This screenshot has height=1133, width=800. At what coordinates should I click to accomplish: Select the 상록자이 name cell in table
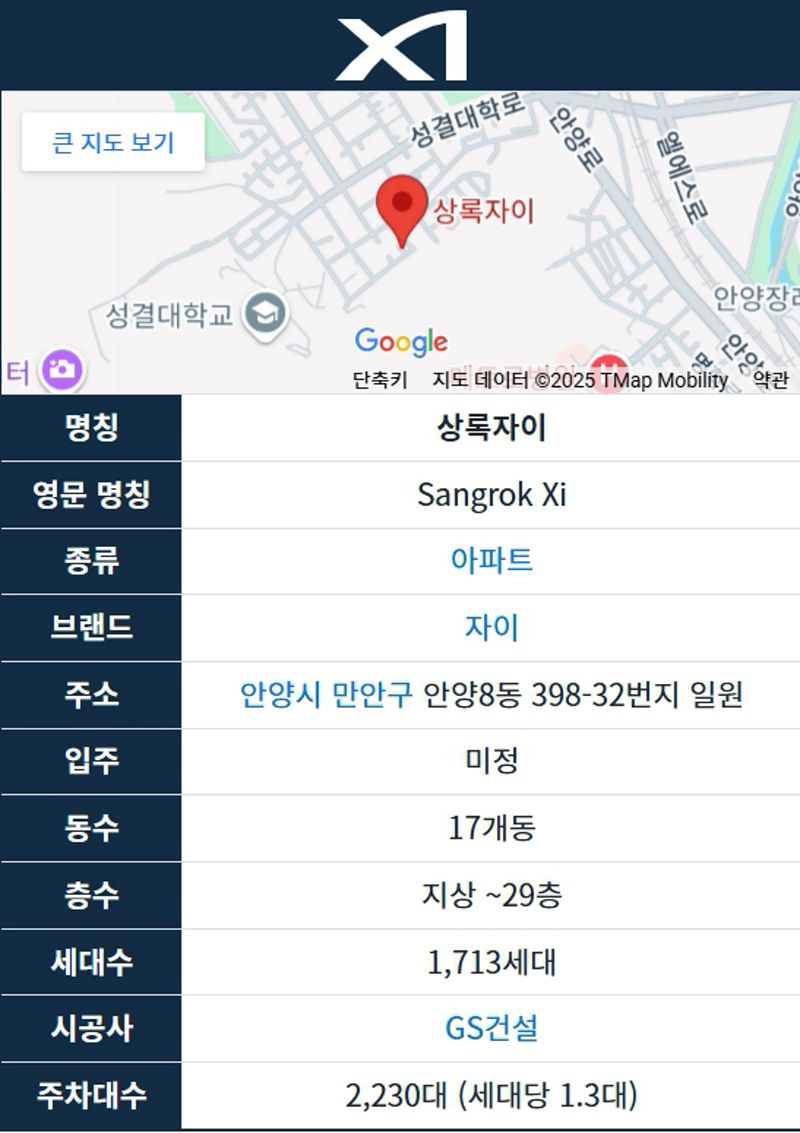(491, 427)
